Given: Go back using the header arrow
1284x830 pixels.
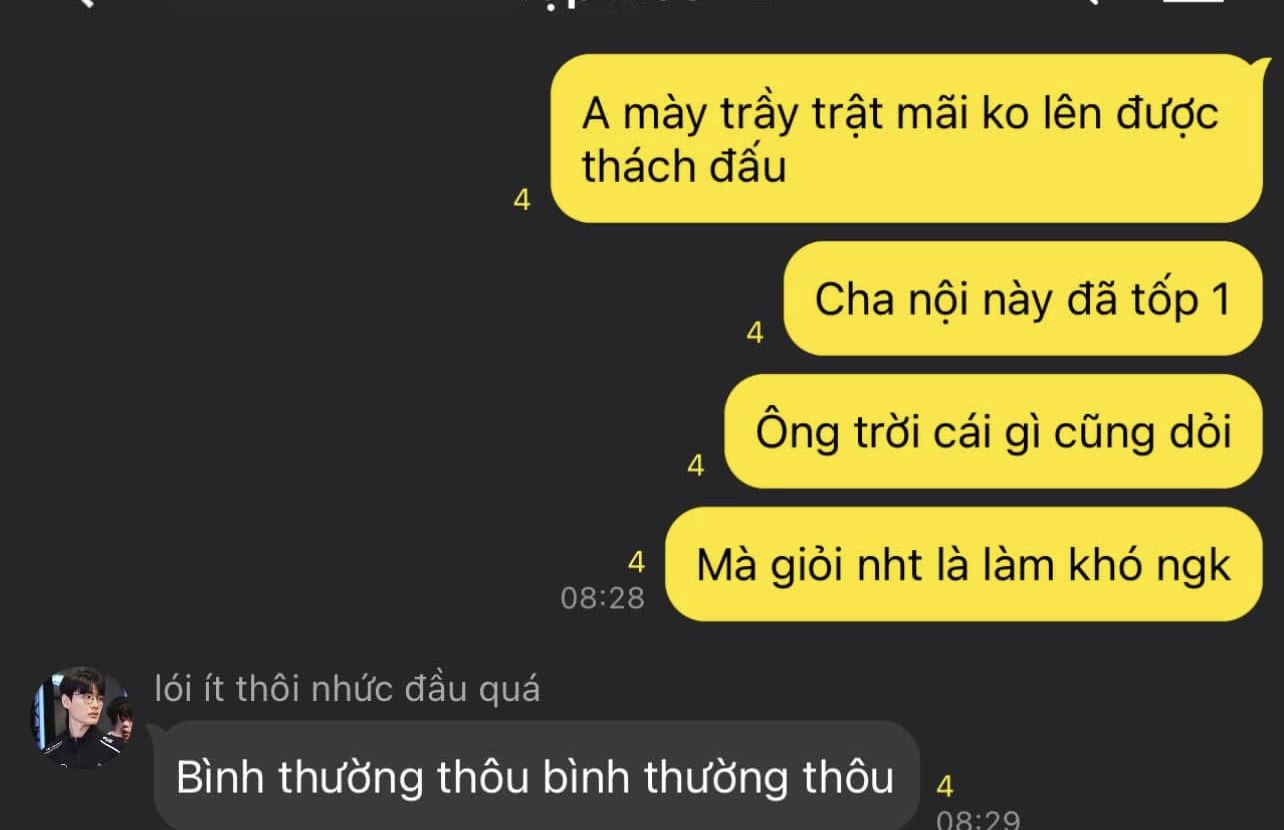Looking at the screenshot, I should coord(85,3).
